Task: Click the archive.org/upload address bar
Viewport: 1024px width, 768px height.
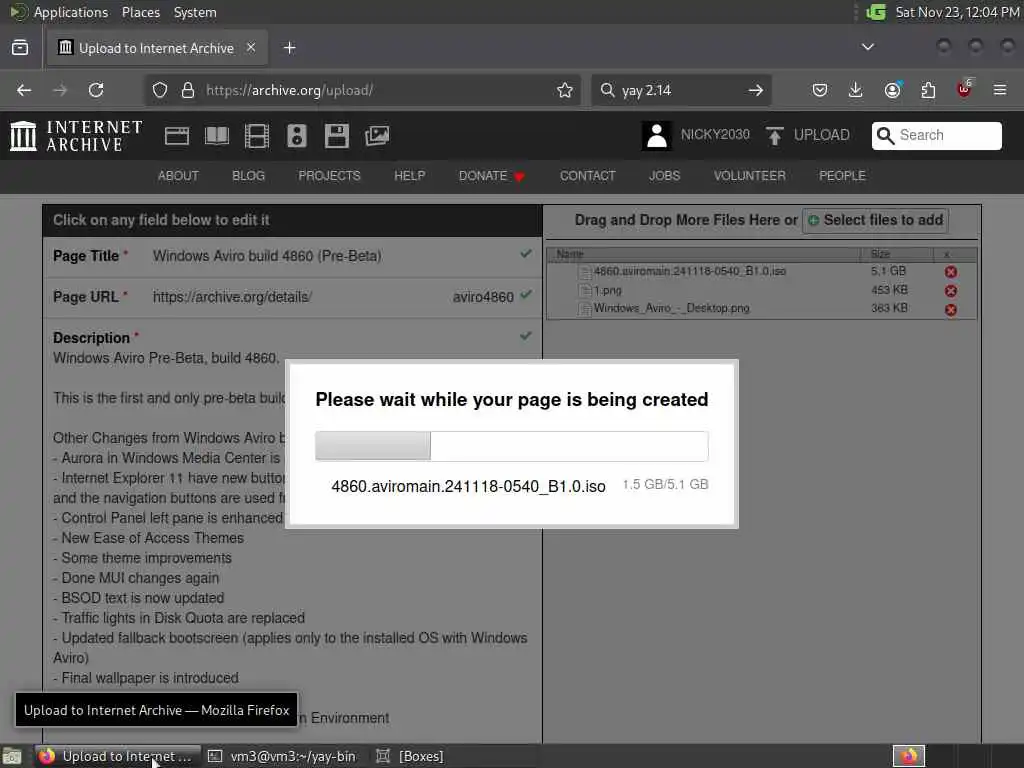Action: pos(363,90)
